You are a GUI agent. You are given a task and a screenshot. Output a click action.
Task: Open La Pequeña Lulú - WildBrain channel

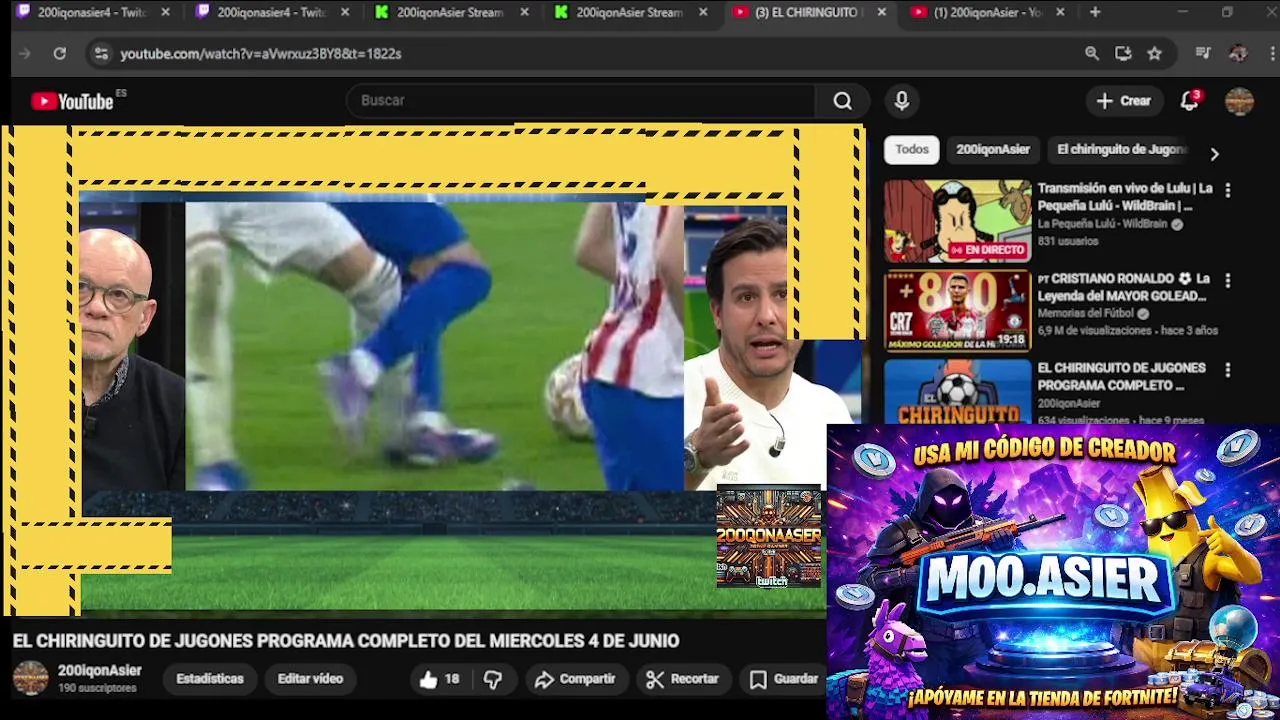1102,225
